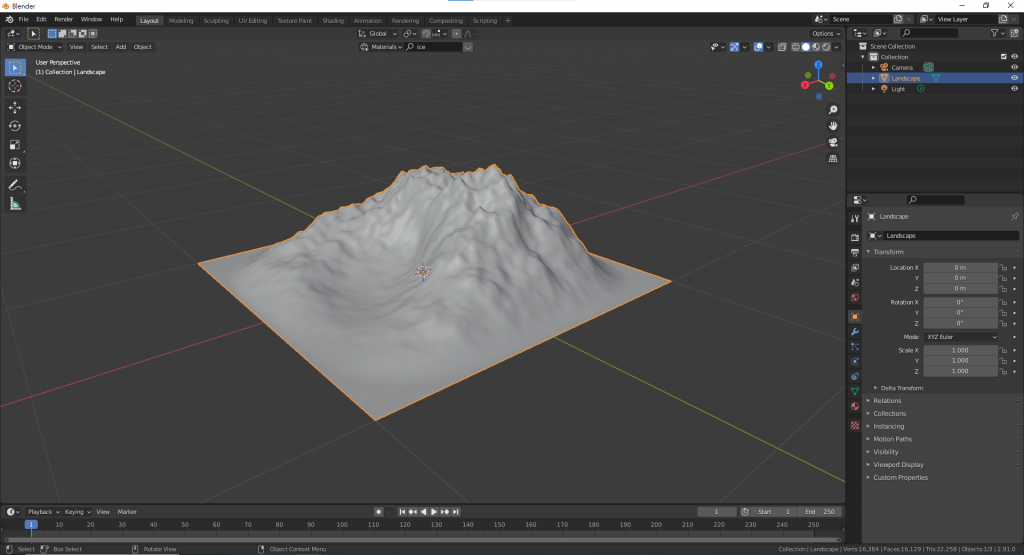Toggle the camera view icon
This screenshot has width=1024, height=555.
pos(833,142)
